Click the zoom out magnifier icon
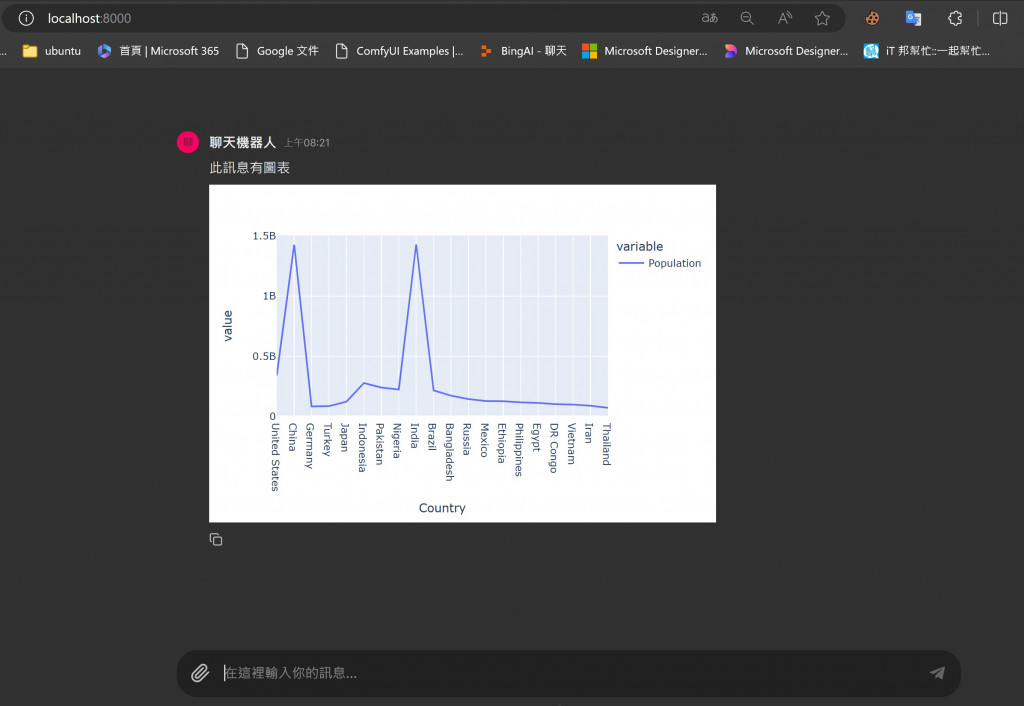Image resolution: width=1024 pixels, height=706 pixels. point(747,18)
